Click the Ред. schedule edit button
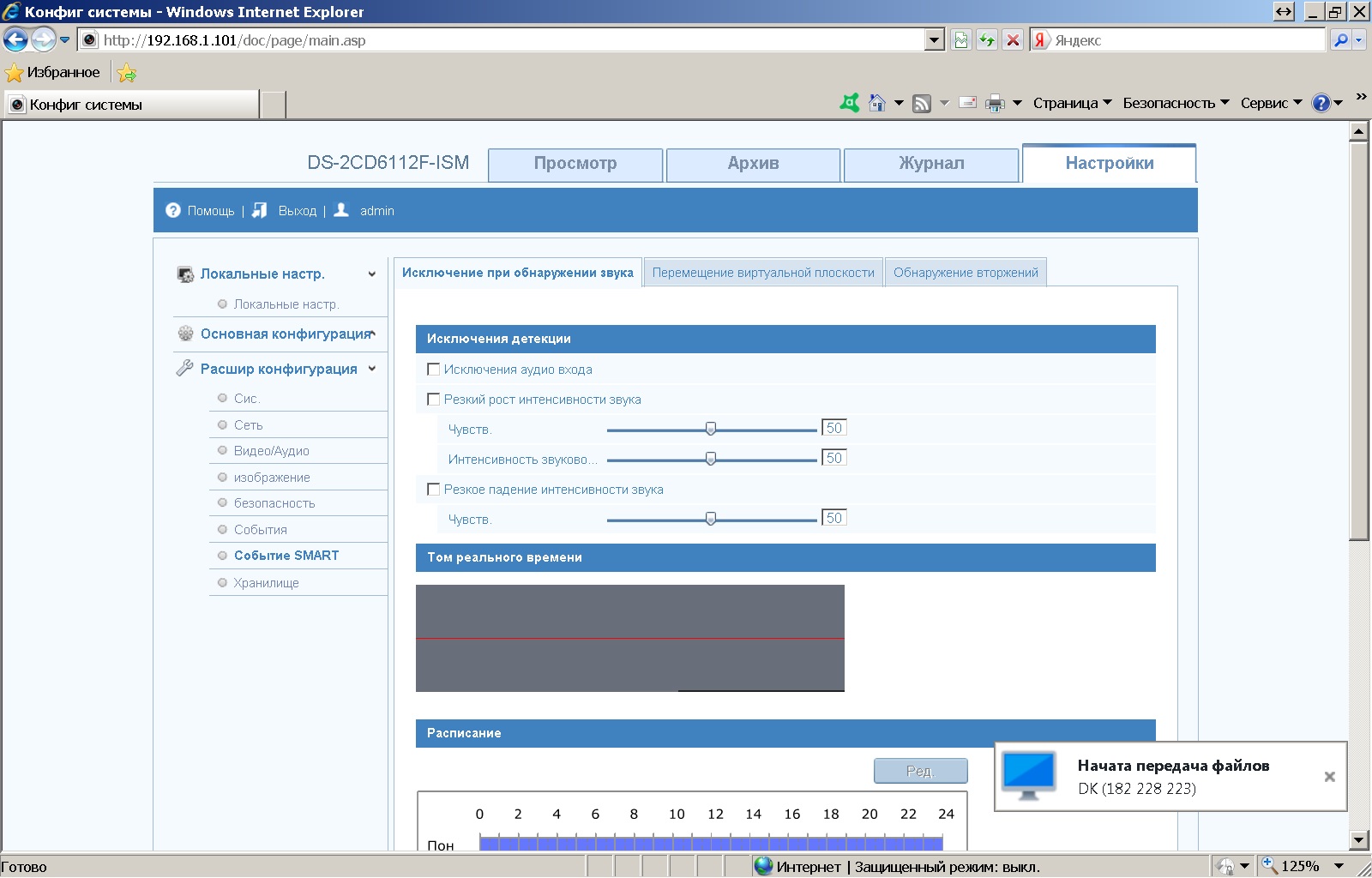This screenshot has width=1372, height=878. coord(920,771)
